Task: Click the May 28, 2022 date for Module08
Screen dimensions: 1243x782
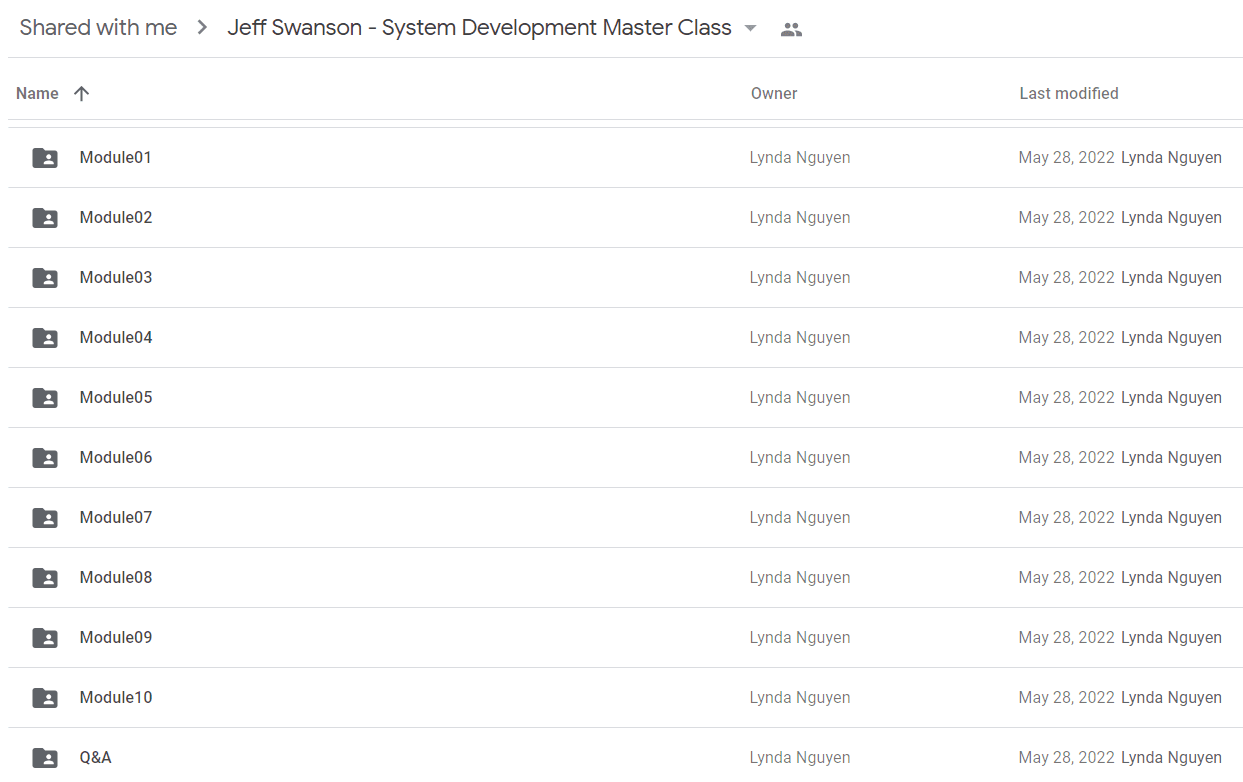Action: [x=1066, y=578]
